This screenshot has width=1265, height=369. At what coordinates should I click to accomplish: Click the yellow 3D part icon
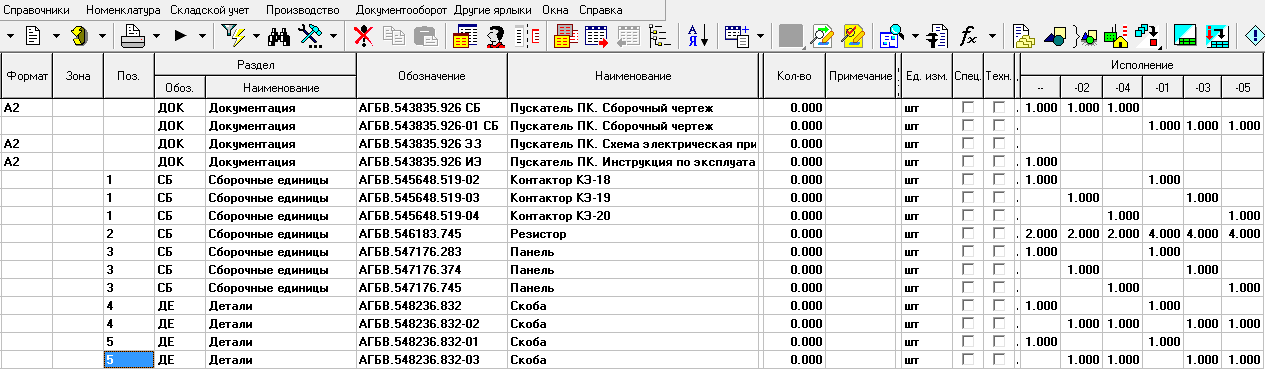click(x=79, y=36)
